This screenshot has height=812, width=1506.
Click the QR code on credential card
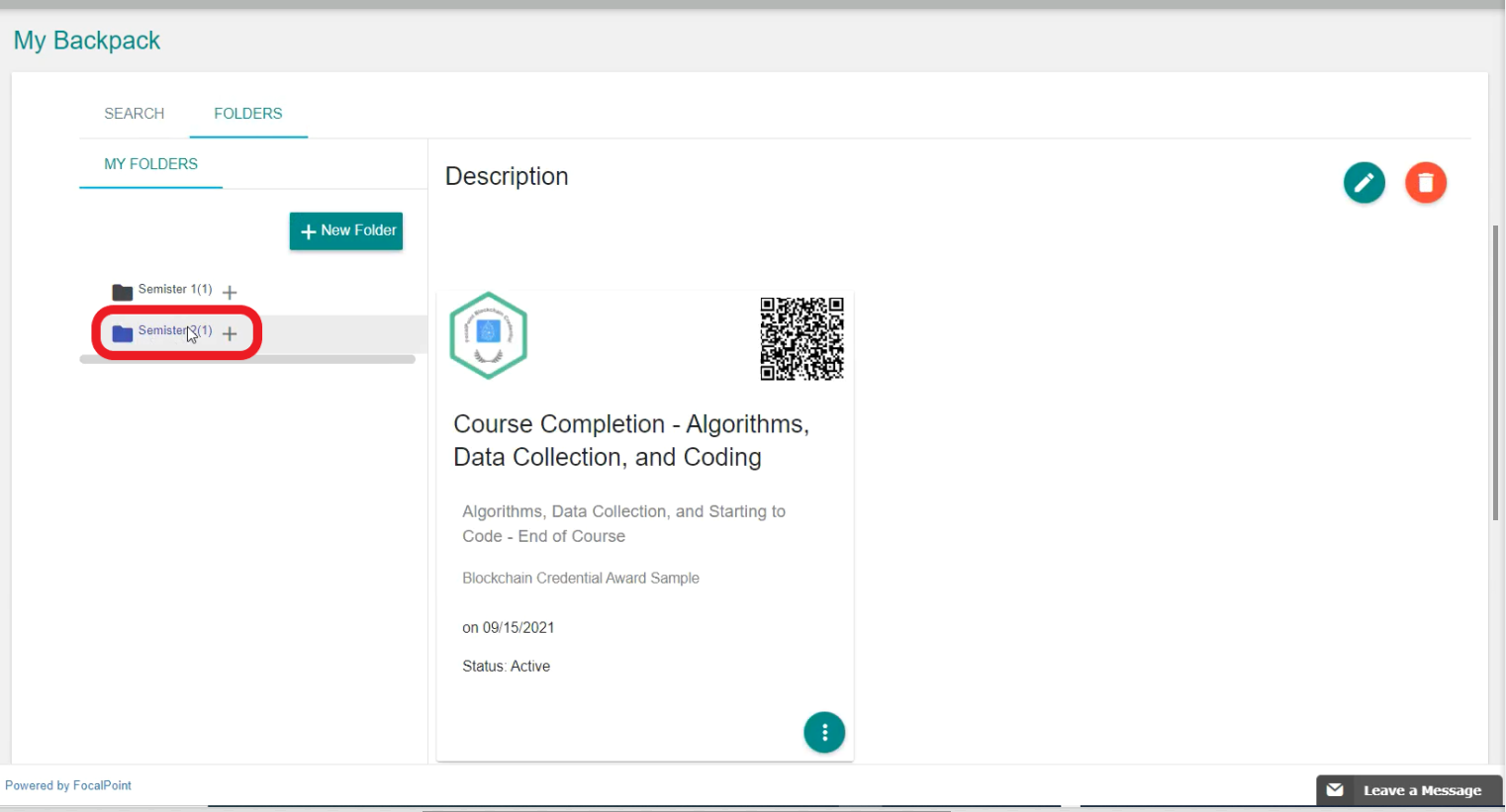click(801, 338)
